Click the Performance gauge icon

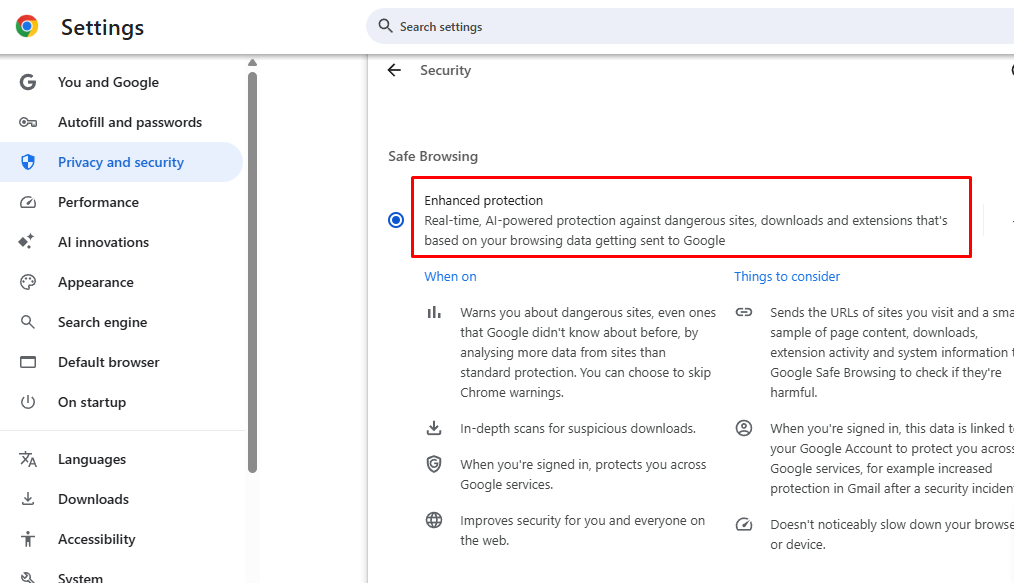(x=28, y=202)
